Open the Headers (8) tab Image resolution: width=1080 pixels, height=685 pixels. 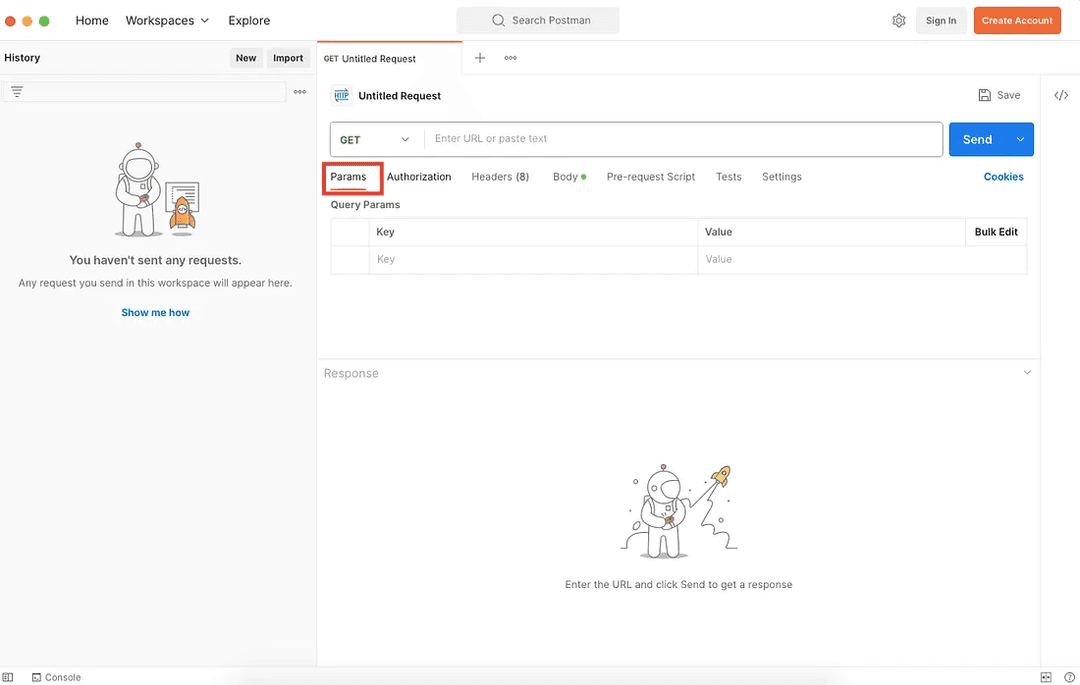pos(500,177)
